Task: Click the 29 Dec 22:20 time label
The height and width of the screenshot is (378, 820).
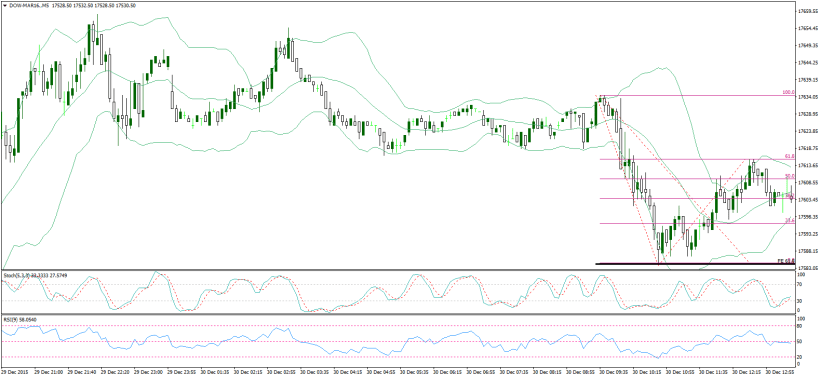Action: 116,373
